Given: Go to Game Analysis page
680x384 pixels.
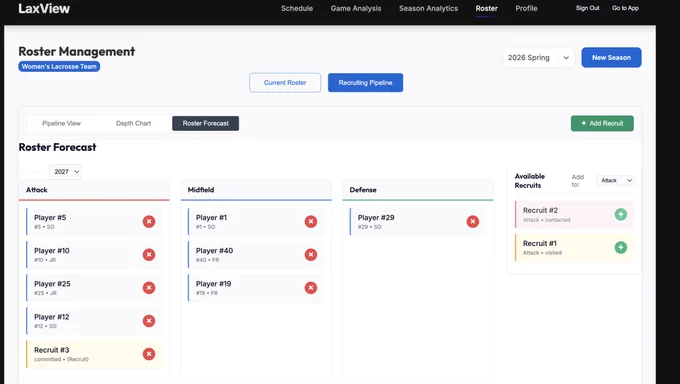Looking at the screenshot, I should 356,8.
